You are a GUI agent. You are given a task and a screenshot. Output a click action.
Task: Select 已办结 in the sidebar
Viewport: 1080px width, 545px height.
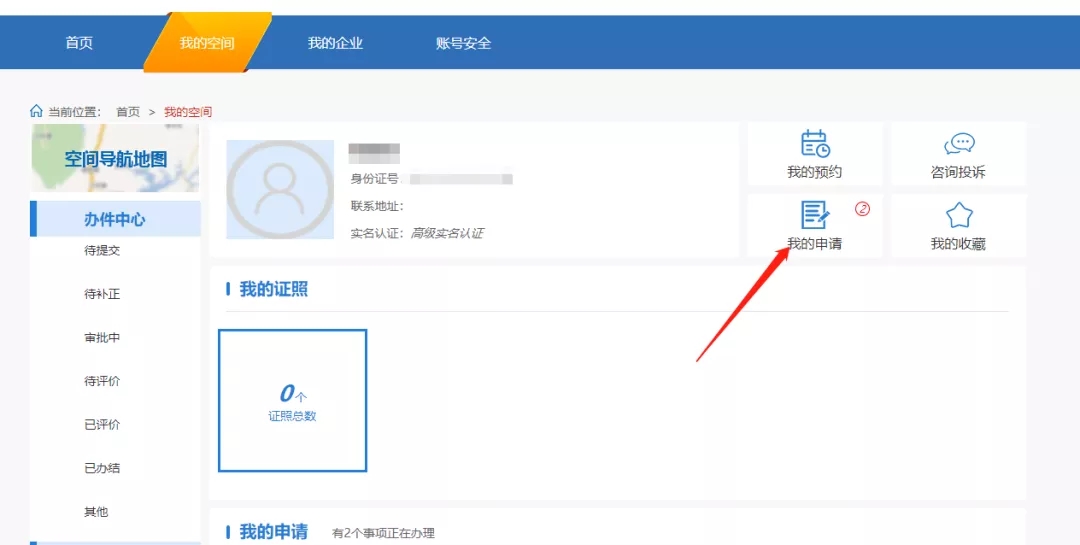tap(102, 468)
